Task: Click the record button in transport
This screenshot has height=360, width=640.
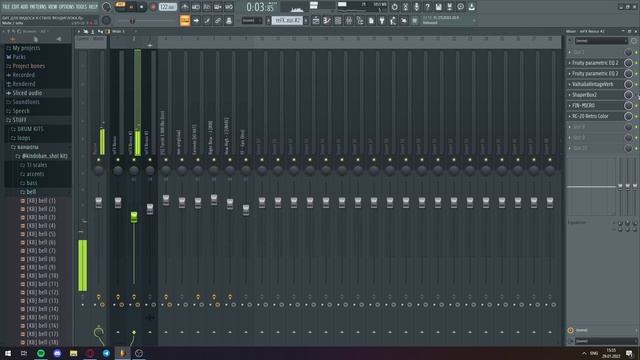Action: point(153,7)
